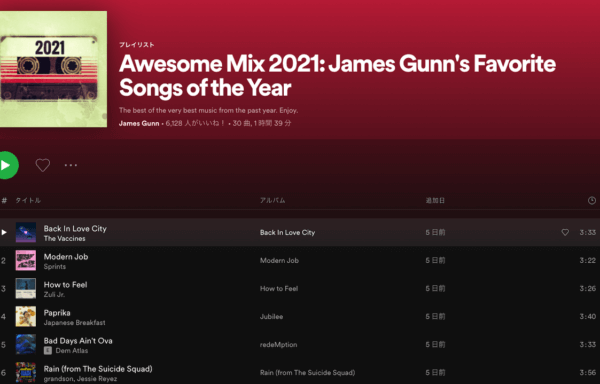Sort by the タイトル column header
Image resolution: width=600 pixels, height=384 pixels.
pyautogui.click(x=28, y=200)
